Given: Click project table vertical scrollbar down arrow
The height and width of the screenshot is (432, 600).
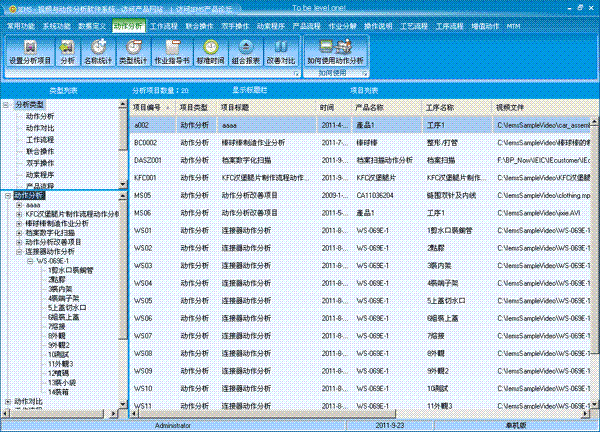Looking at the screenshot, I should click(594, 404).
